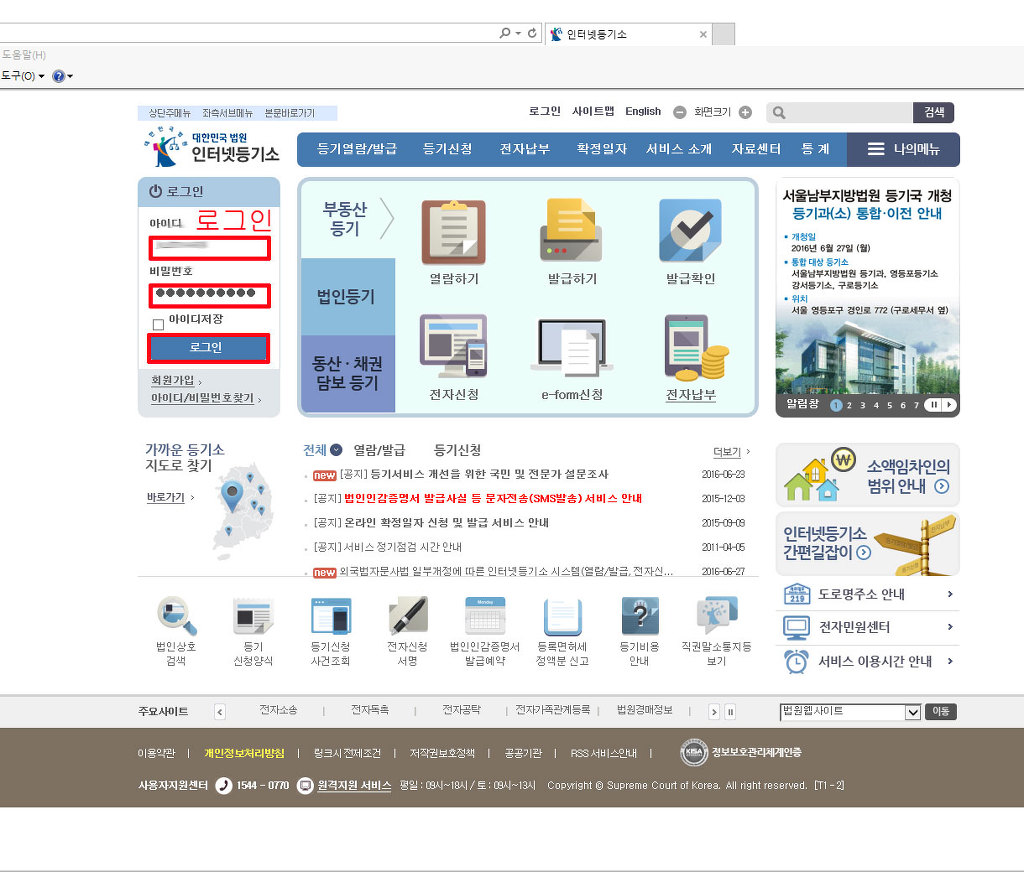
Task: Open 소액임차인의 범위 안내 banner
Action: click(x=868, y=475)
